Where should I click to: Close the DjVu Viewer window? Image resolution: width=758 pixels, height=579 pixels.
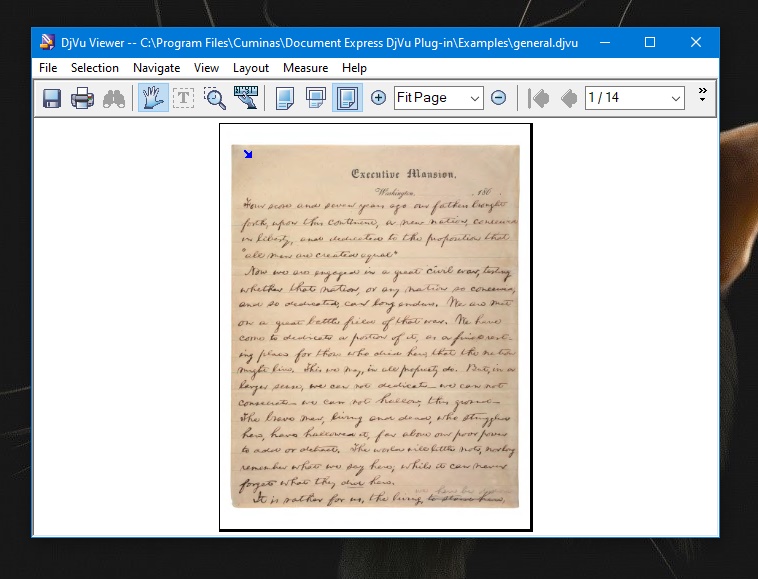696,43
